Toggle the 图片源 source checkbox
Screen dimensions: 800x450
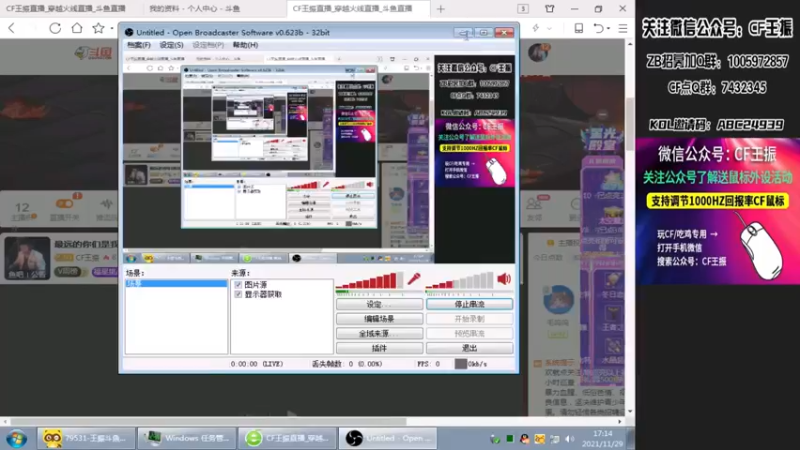click(x=238, y=285)
